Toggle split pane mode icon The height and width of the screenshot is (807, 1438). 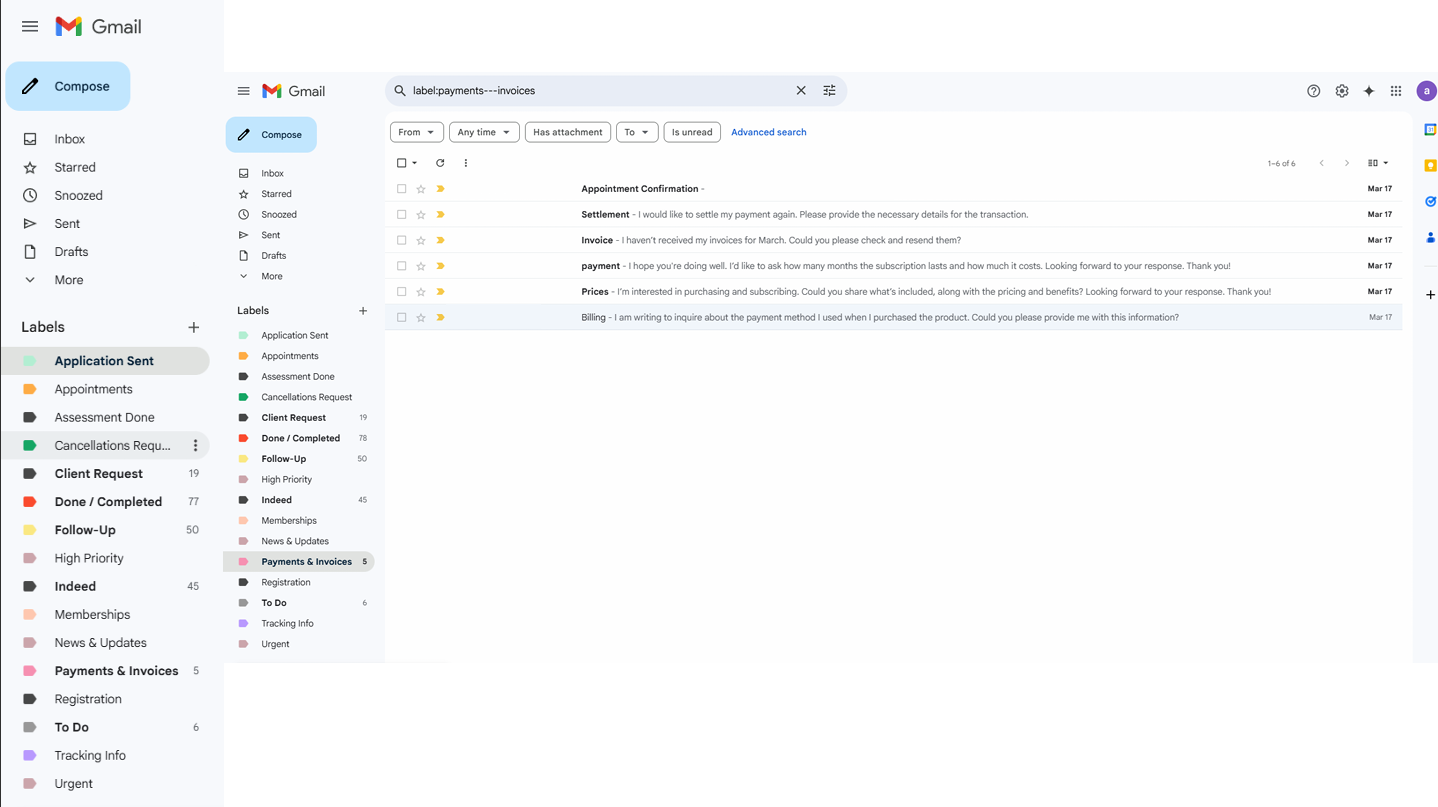tap(1373, 163)
